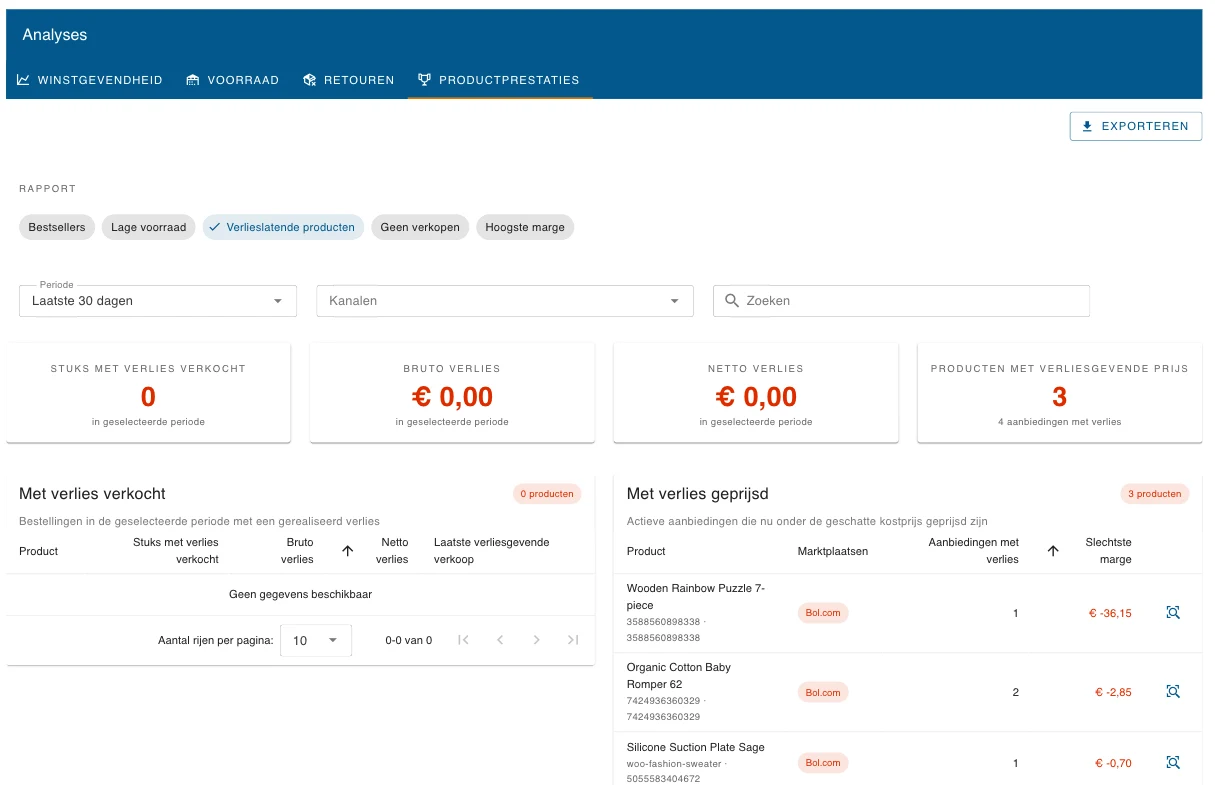Click the 0 producten badge
1215x785 pixels.
point(547,494)
